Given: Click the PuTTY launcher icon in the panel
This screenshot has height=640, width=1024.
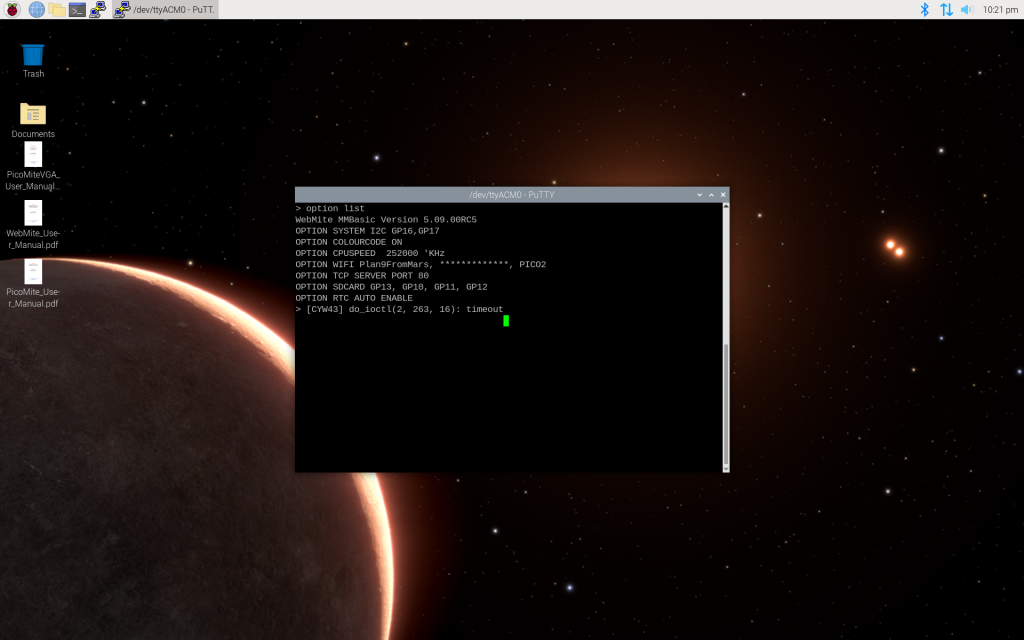Looking at the screenshot, I should (x=98, y=9).
